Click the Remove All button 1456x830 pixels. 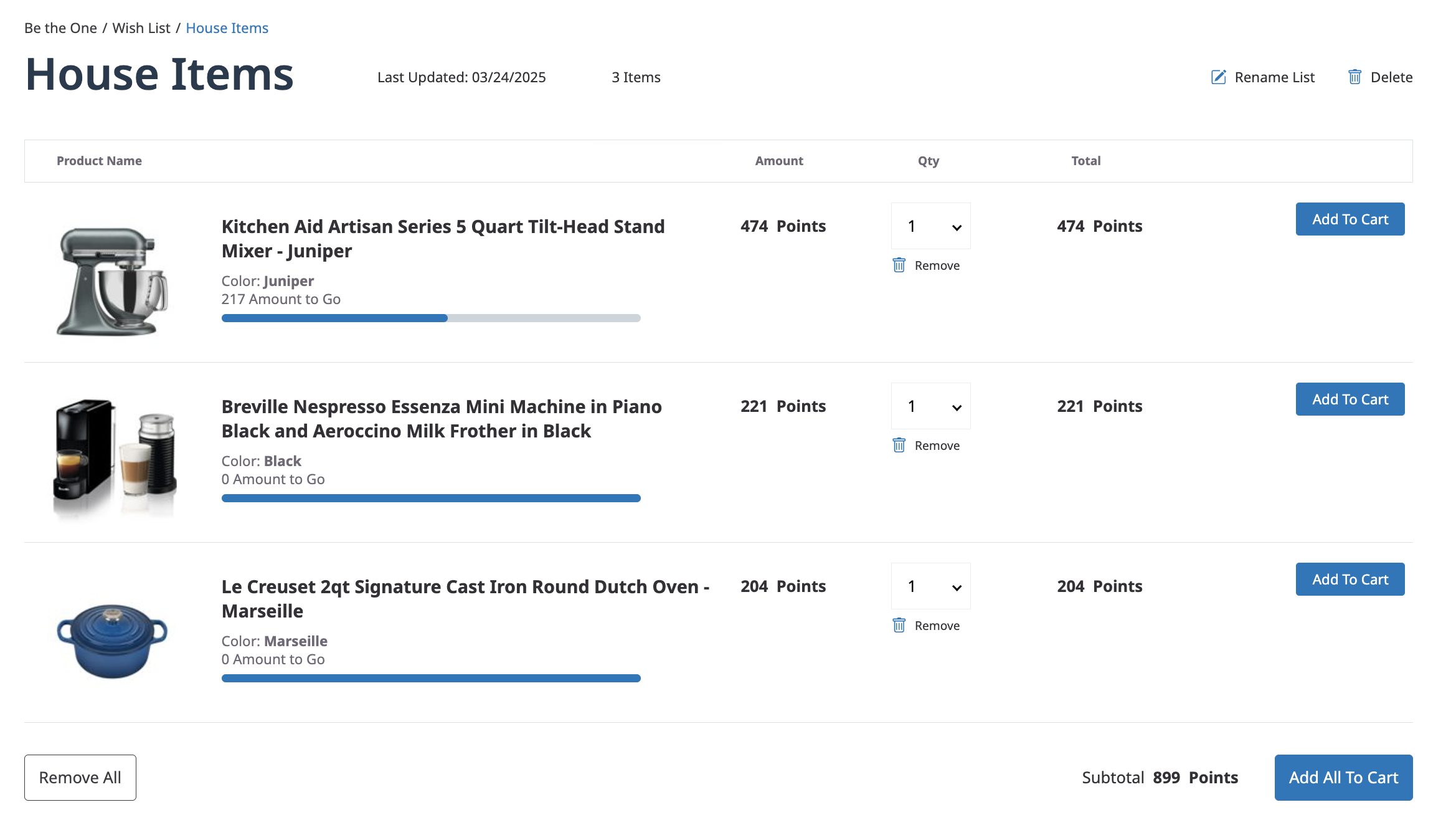pos(80,778)
